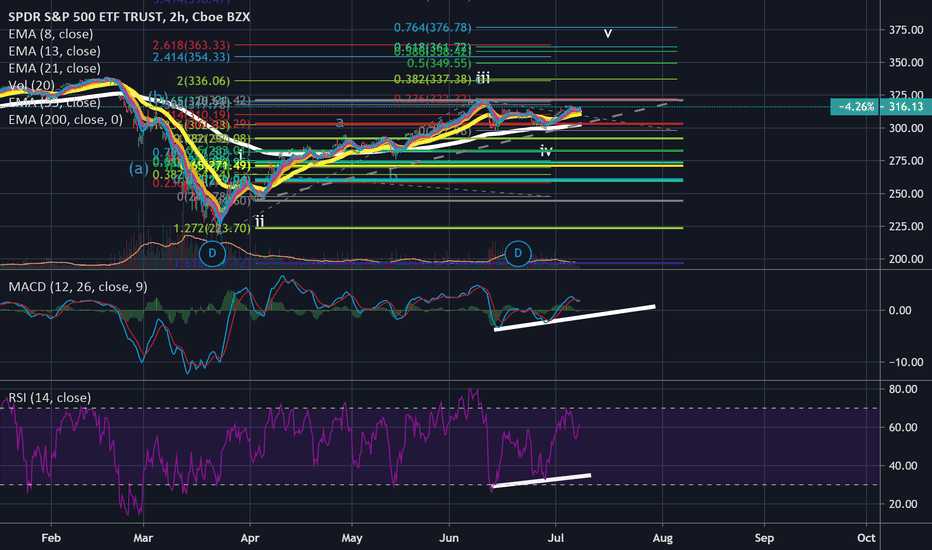
Task: Click 40.00 on the RSI axis
Action: [x=903, y=466]
